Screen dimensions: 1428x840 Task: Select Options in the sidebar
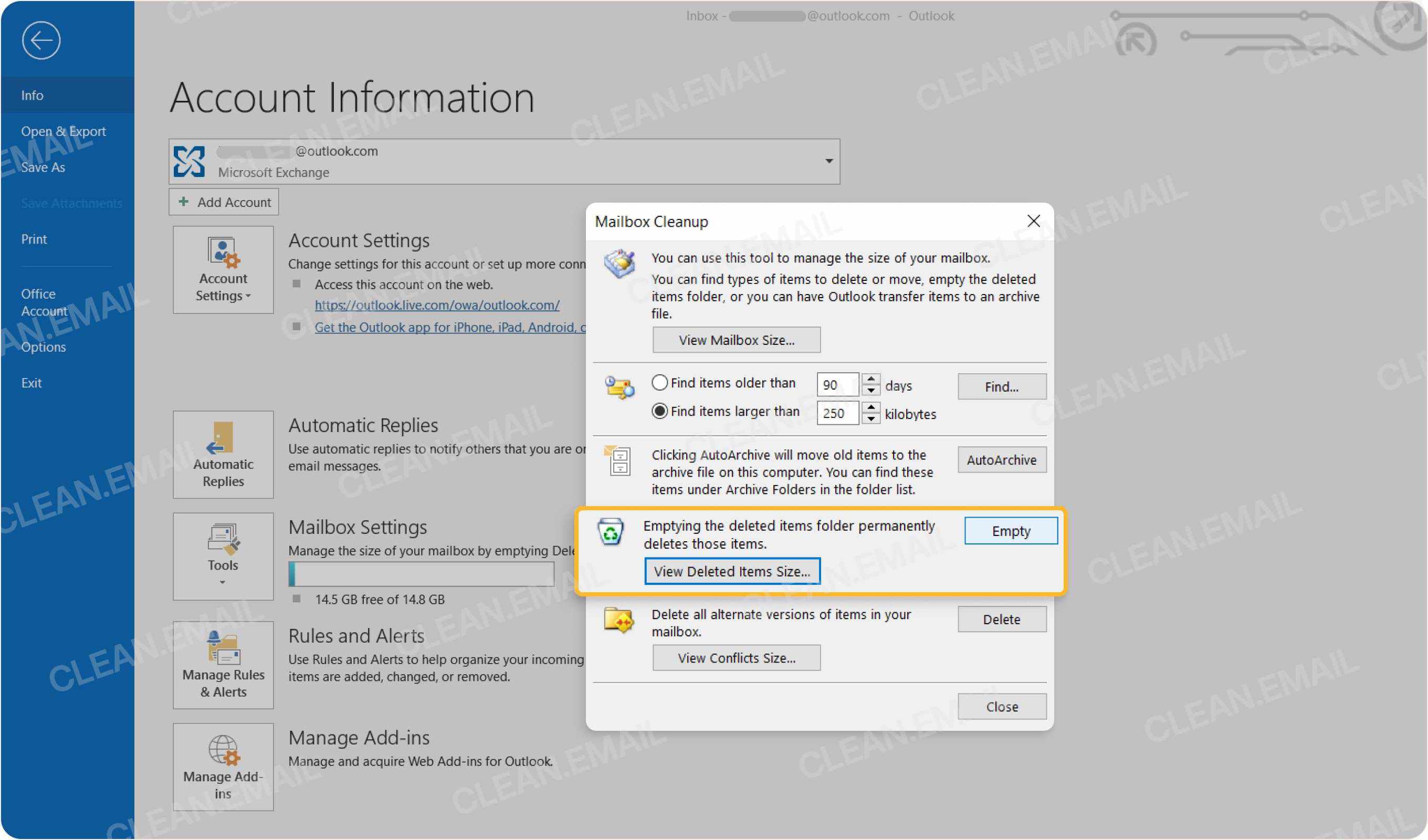44,346
